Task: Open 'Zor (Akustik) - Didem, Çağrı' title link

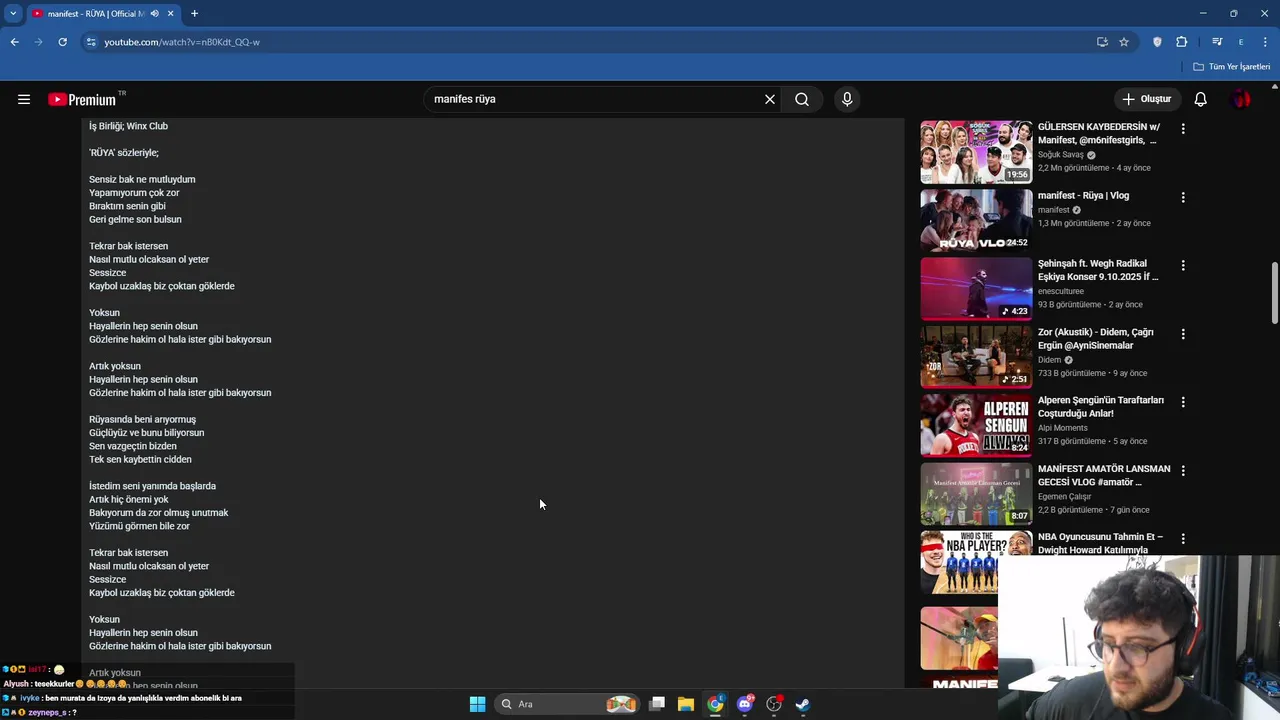Action: coord(1096,339)
